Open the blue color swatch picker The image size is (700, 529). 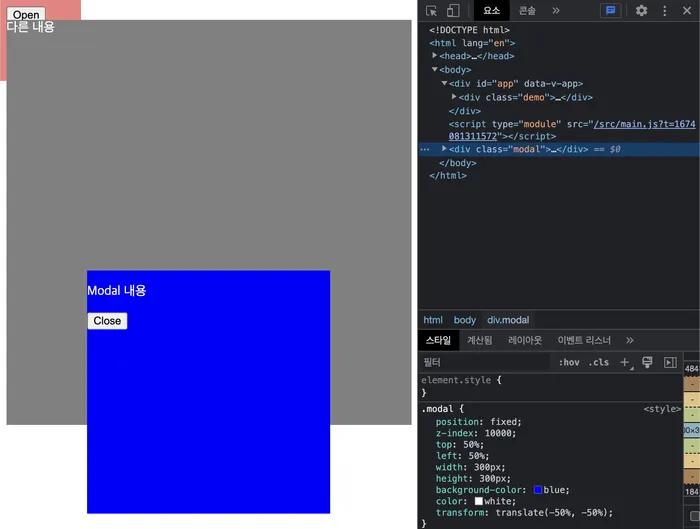pyautogui.click(x=538, y=490)
